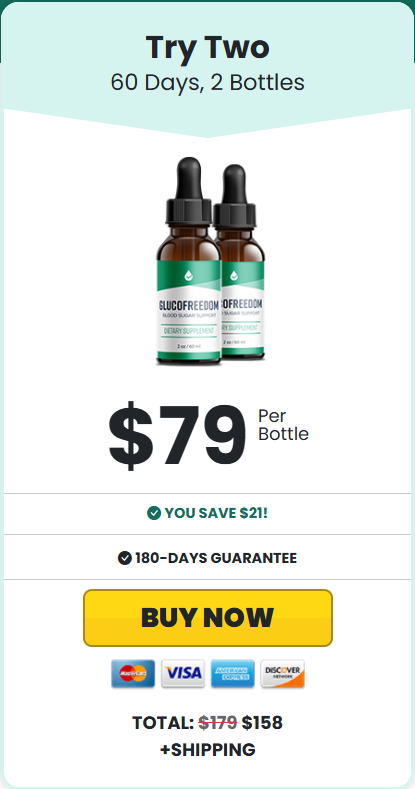Click the Per Bottle label
This screenshot has width=415, height=789.
click(x=283, y=425)
